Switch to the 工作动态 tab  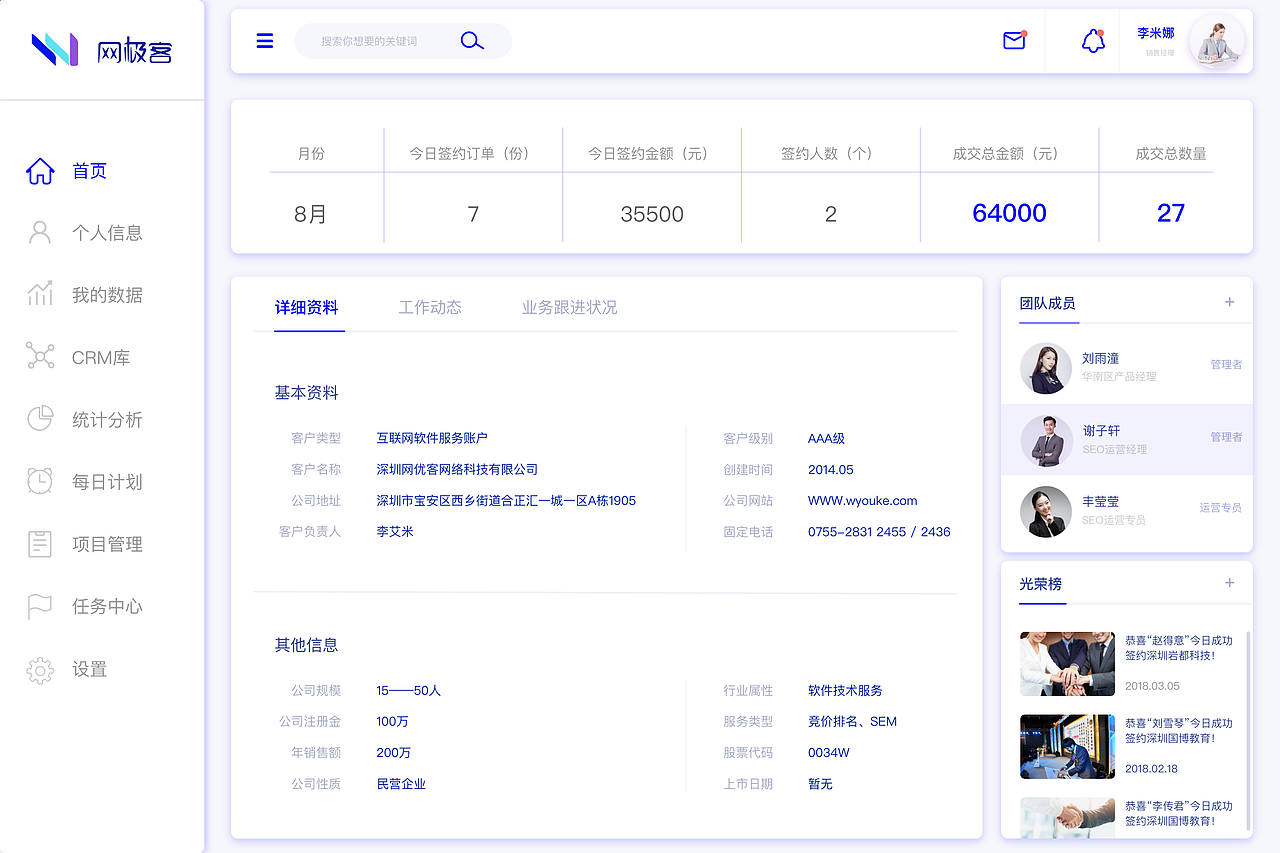click(x=430, y=308)
